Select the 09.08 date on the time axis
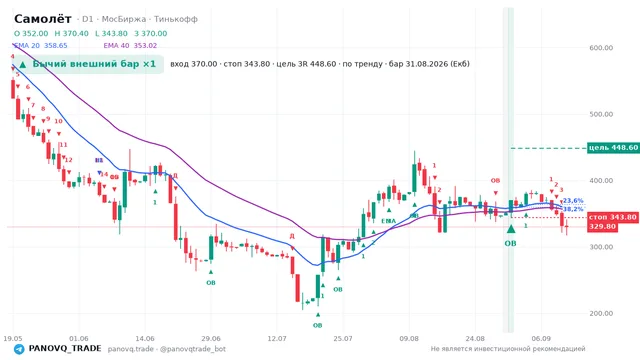This screenshot has width=640, height=360. [x=409, y=338]
